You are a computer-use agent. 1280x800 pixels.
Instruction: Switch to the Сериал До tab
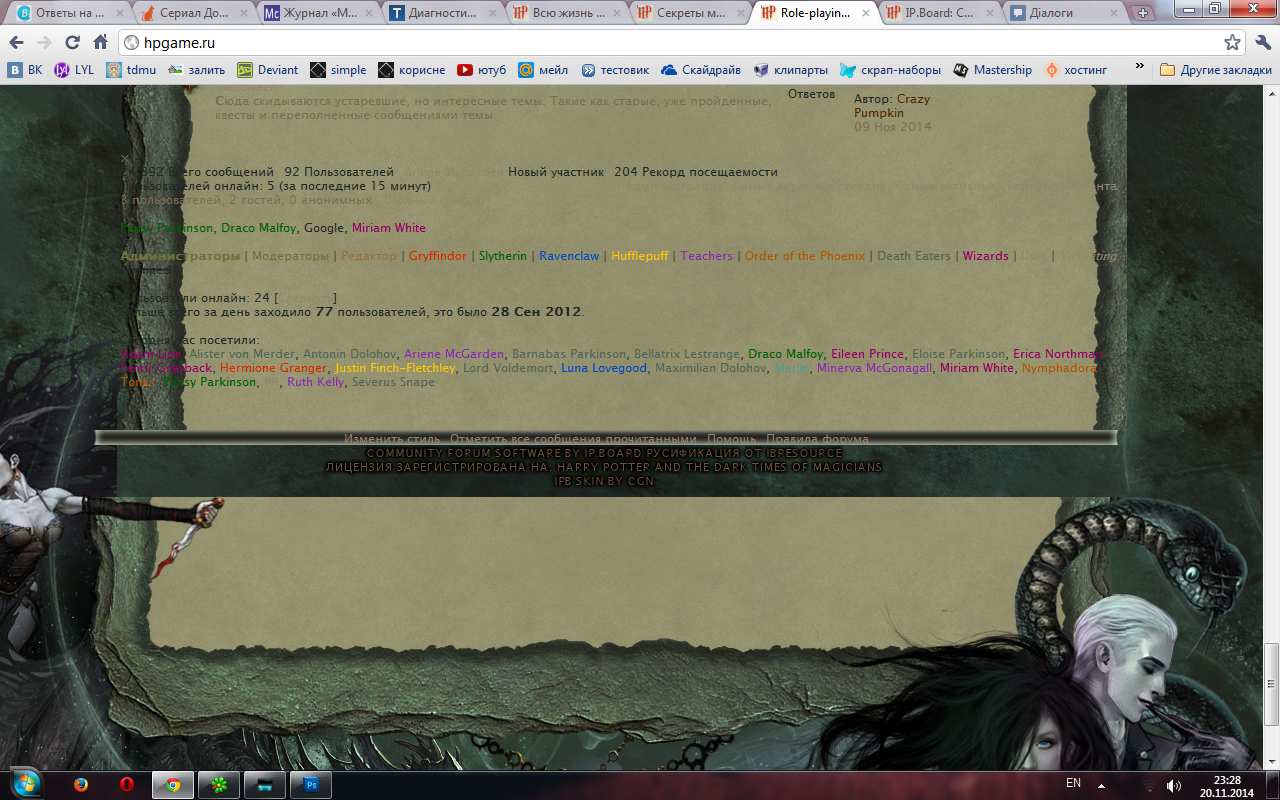point(192,13)
